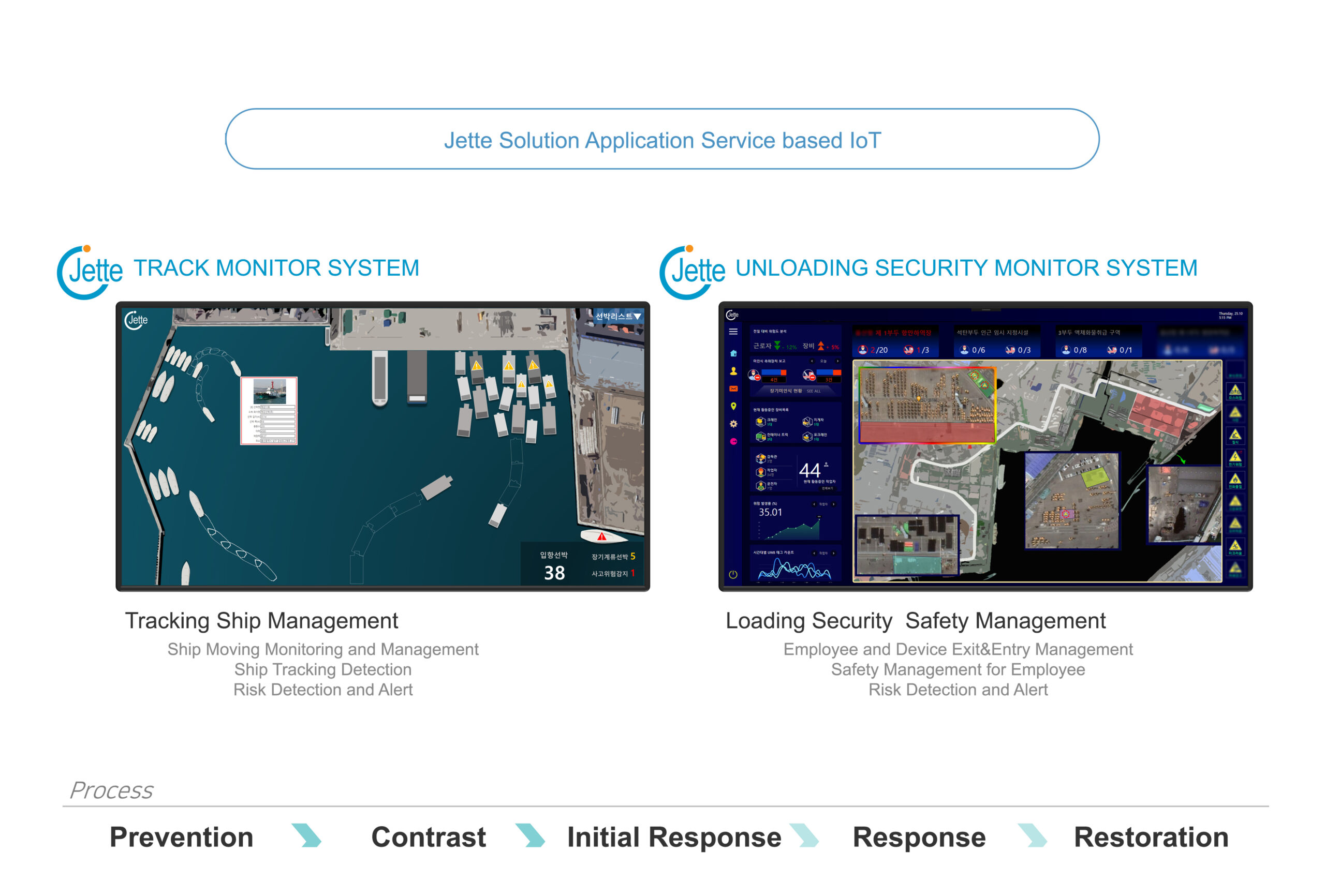Click the SEE ALL link
The width and height of the screenshot is (1325, 896).
point(814,391)
